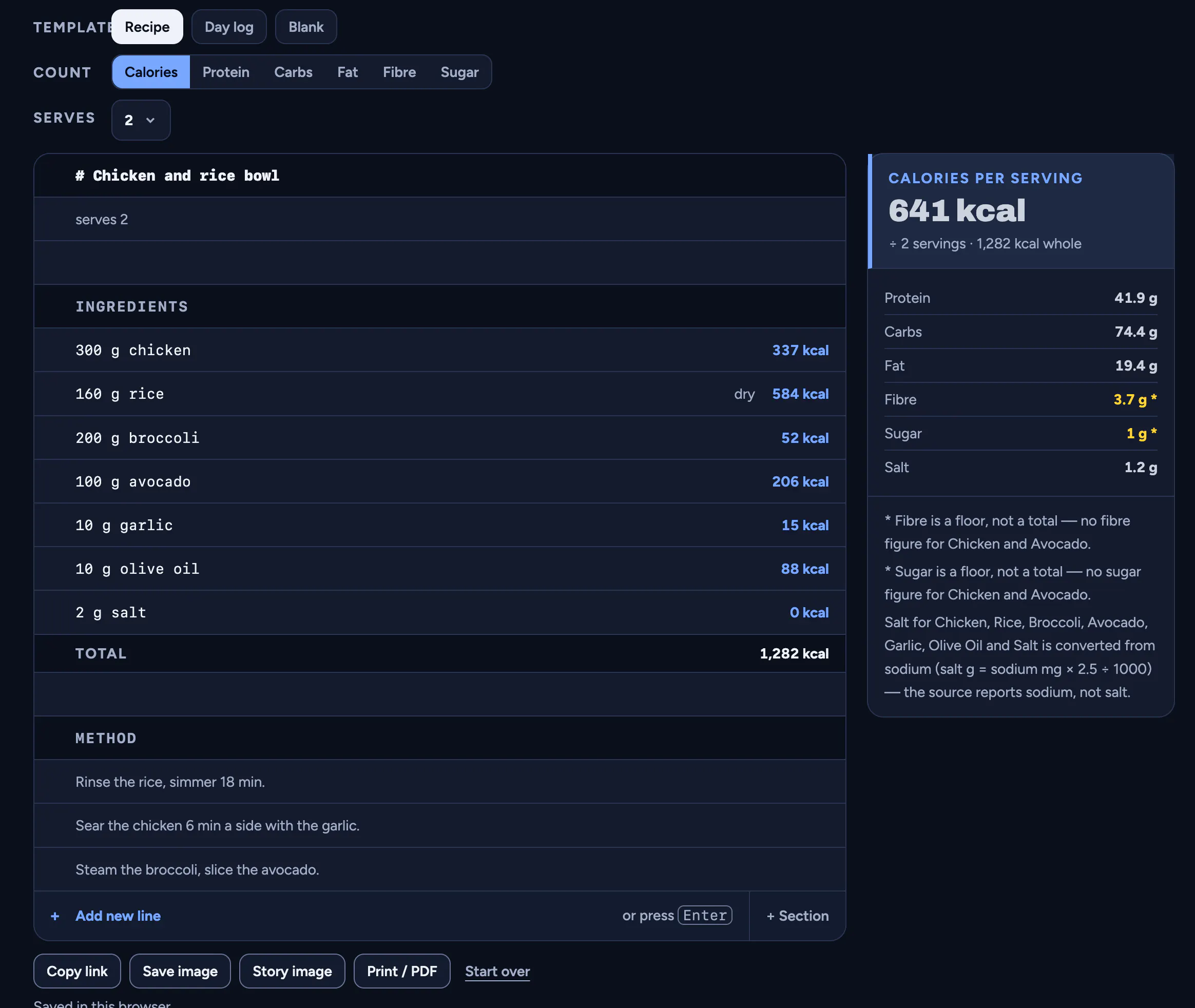Switch count to Fat
1195x1008 pixels.
point(348,72)
